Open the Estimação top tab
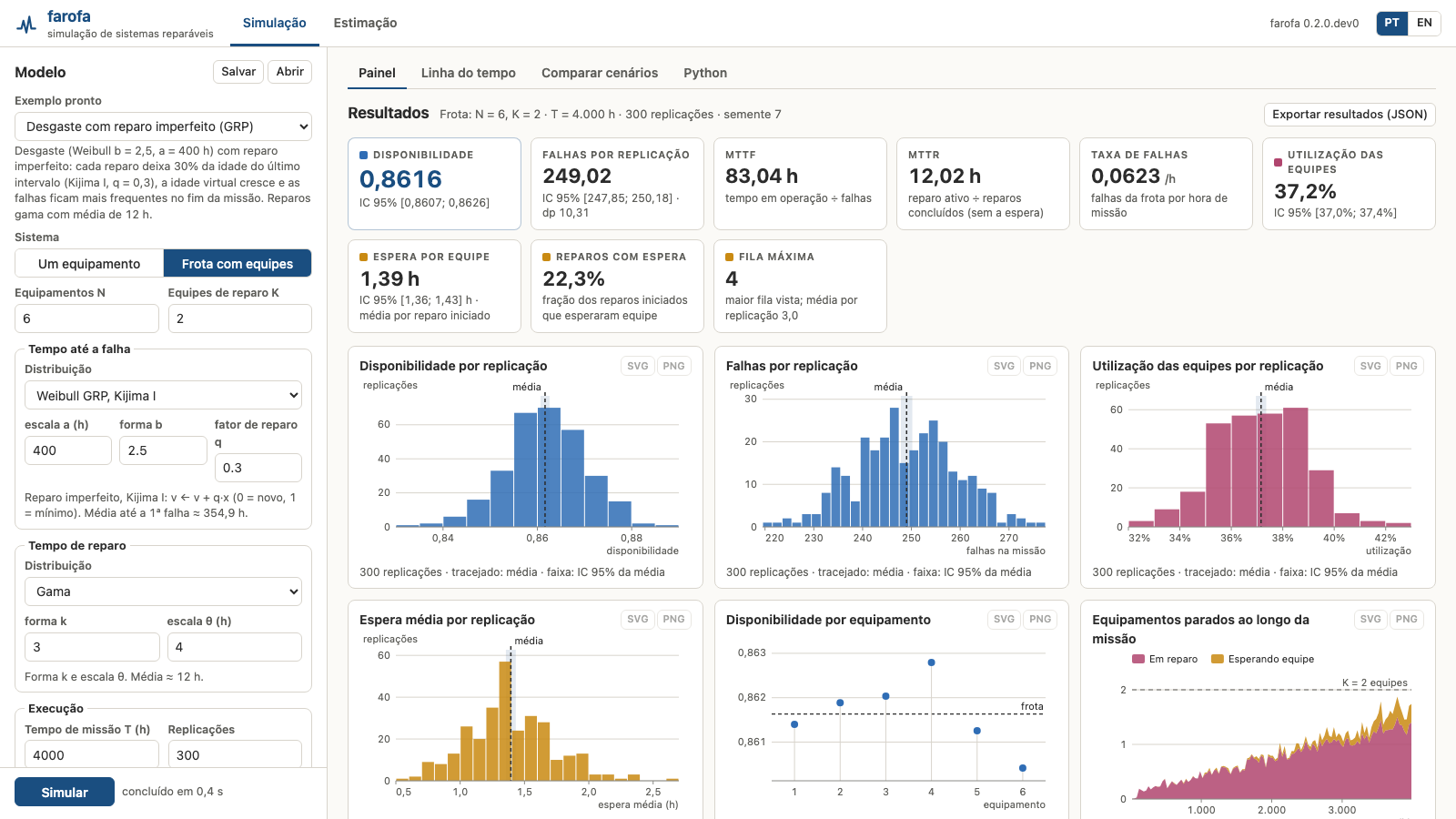The height and width of the screenshot is (819, 1456). pos(365,23)
